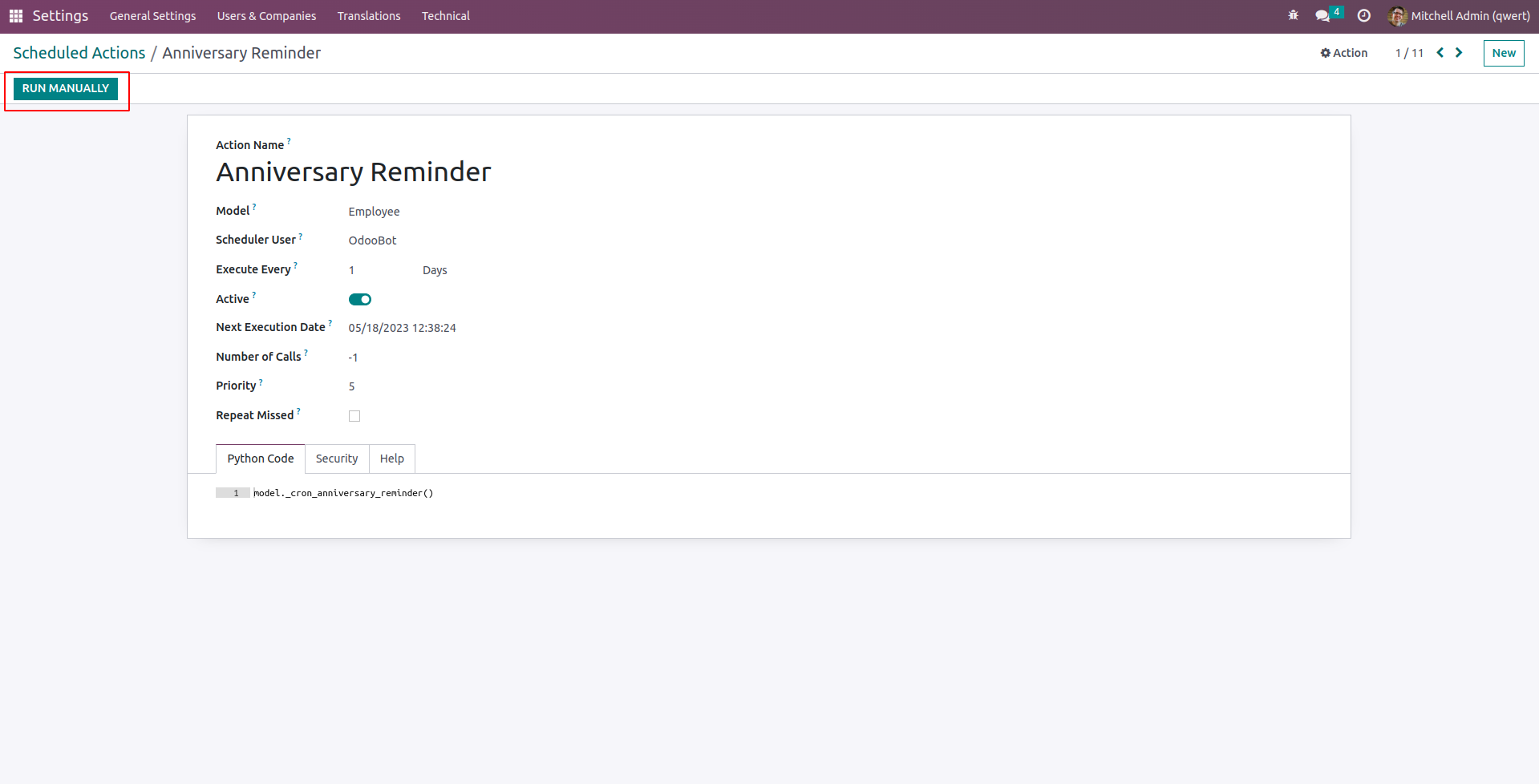Click the 1 / 11 record pager
The image size is (1539, 784).
pos(1409,53)
